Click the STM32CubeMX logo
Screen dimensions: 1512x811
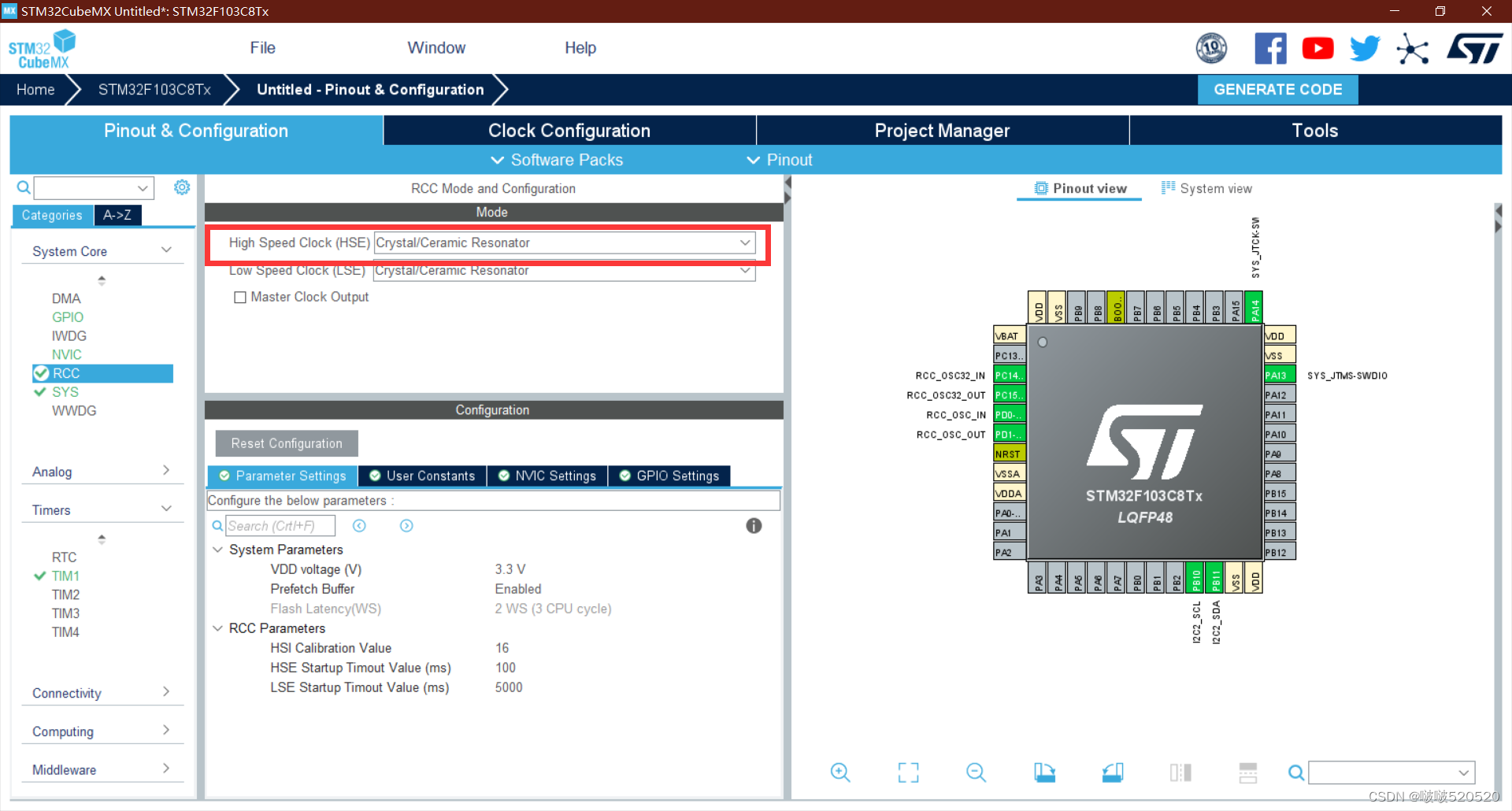(x=41, y=50)
